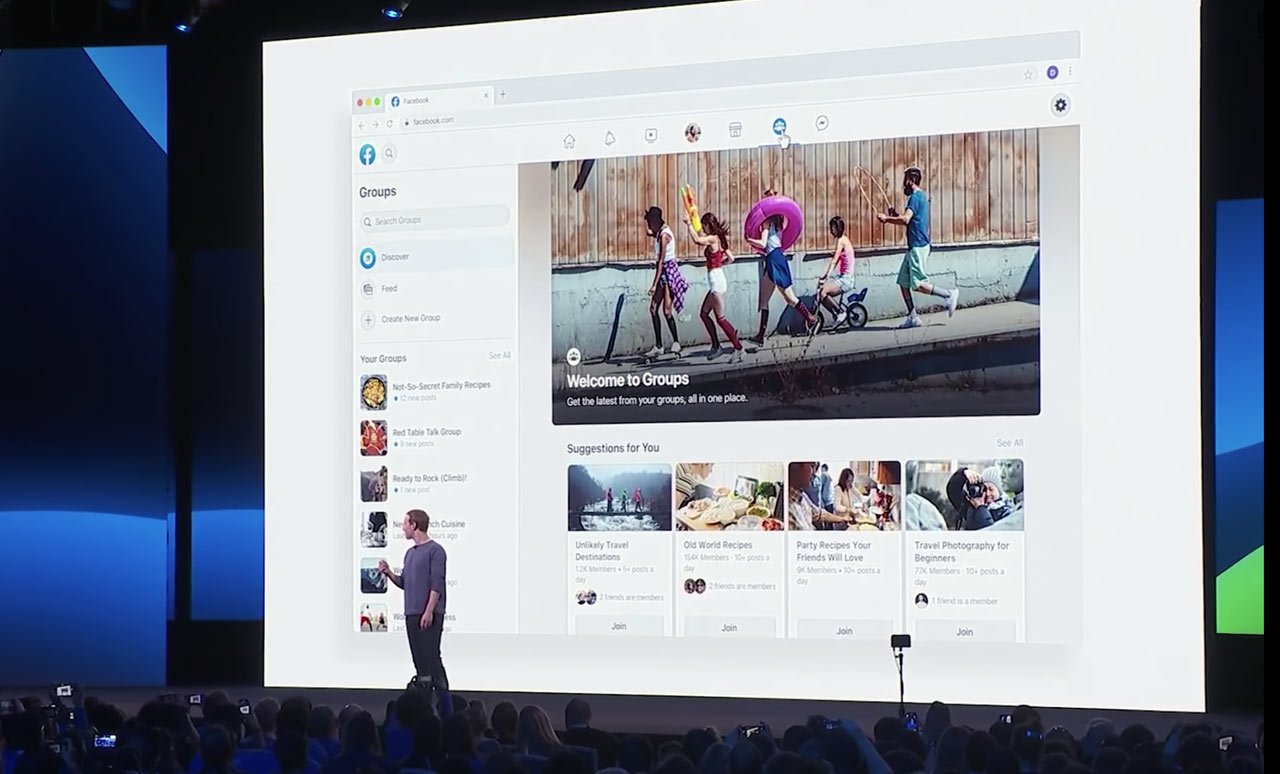The width and height of the screenshot is (1280, 774).
Task: Click Not-So-Secret Family Recipes thumbnail
Action: [x=374, y=392]
